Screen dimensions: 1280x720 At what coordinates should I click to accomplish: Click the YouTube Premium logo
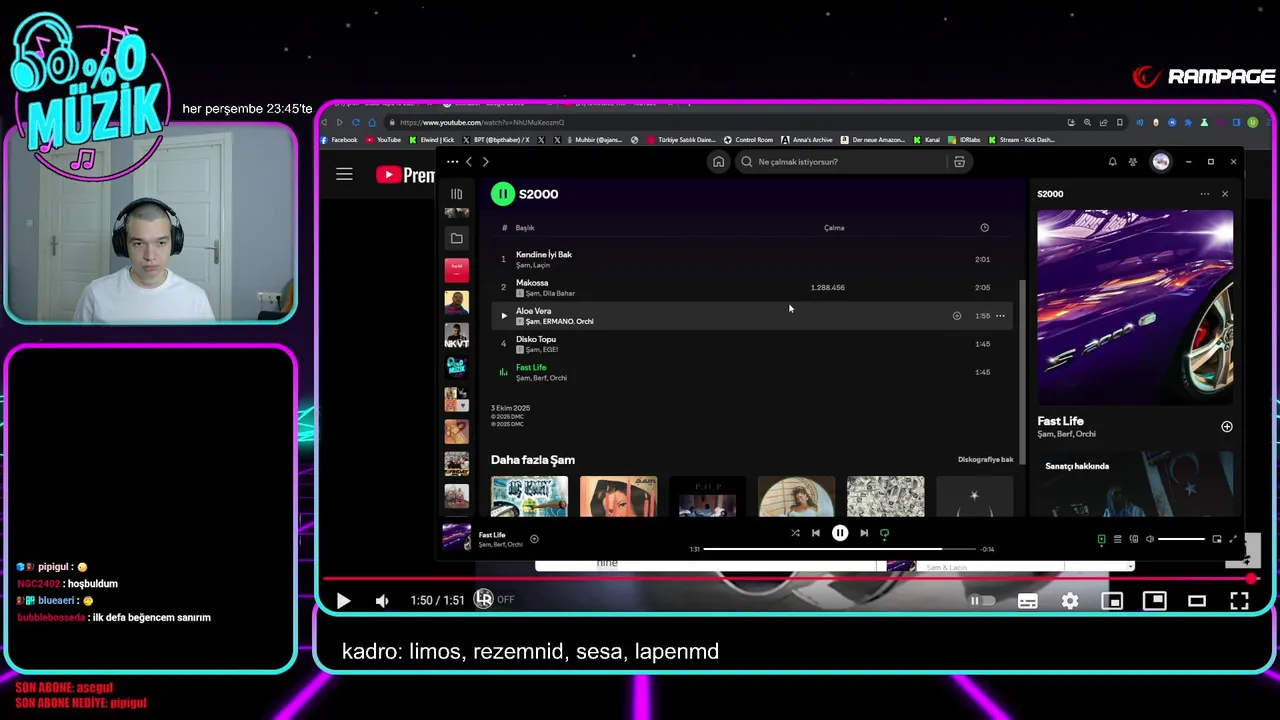click(405, 175)
